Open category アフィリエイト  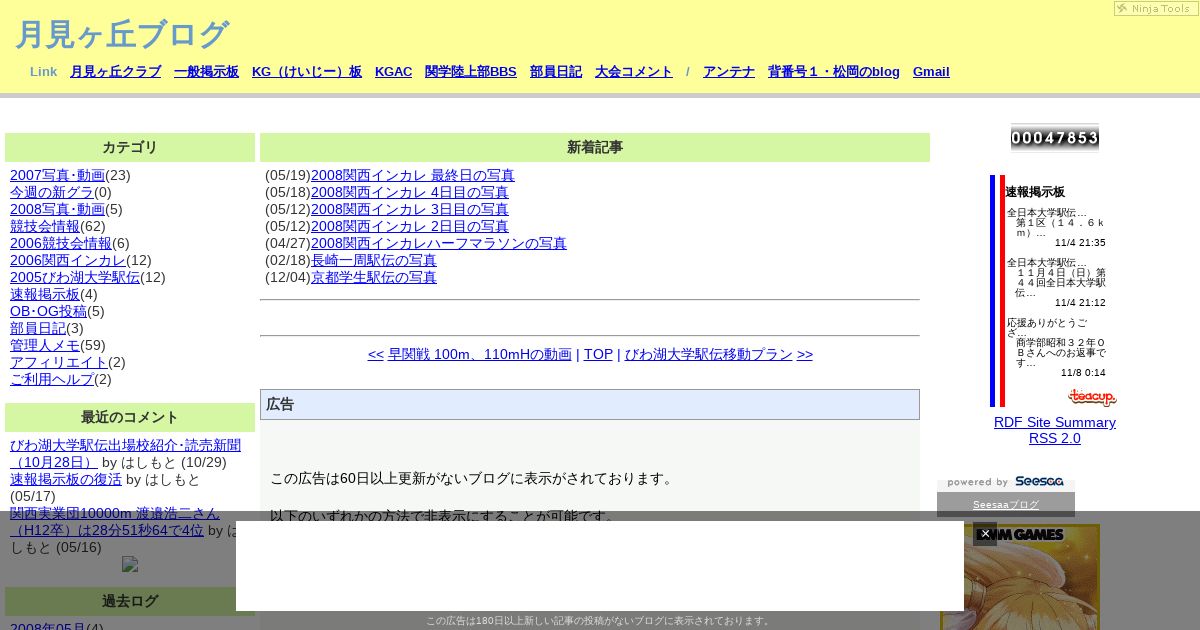click(59, 362)
